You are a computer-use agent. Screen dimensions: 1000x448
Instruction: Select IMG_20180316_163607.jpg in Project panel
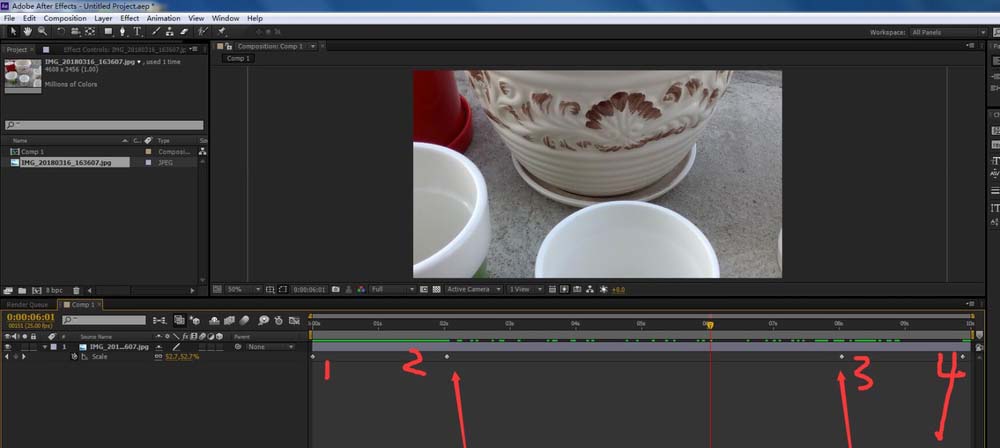click(66, 161)
